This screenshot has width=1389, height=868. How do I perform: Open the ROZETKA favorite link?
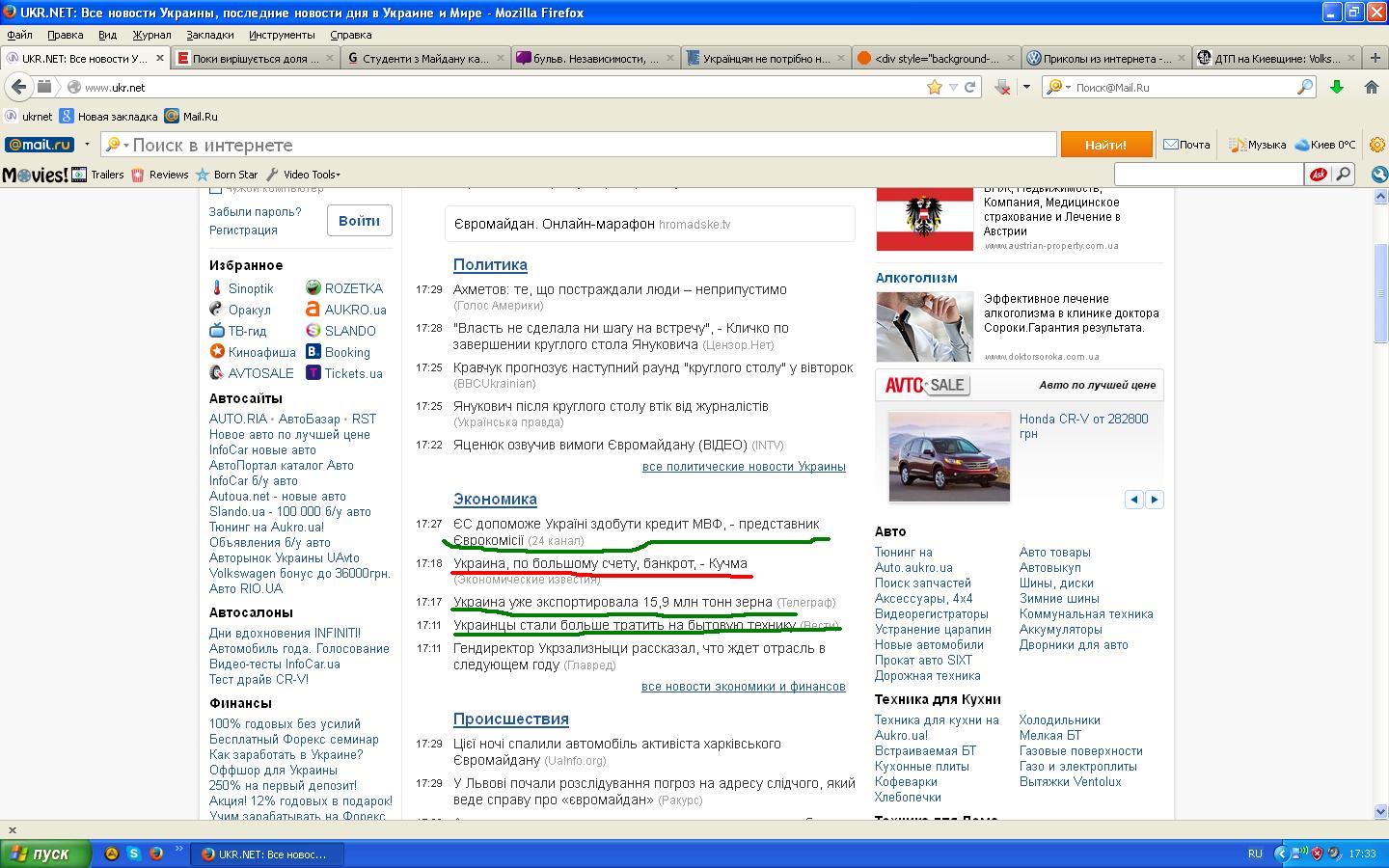pyautogui.click(x=354, y=288)
